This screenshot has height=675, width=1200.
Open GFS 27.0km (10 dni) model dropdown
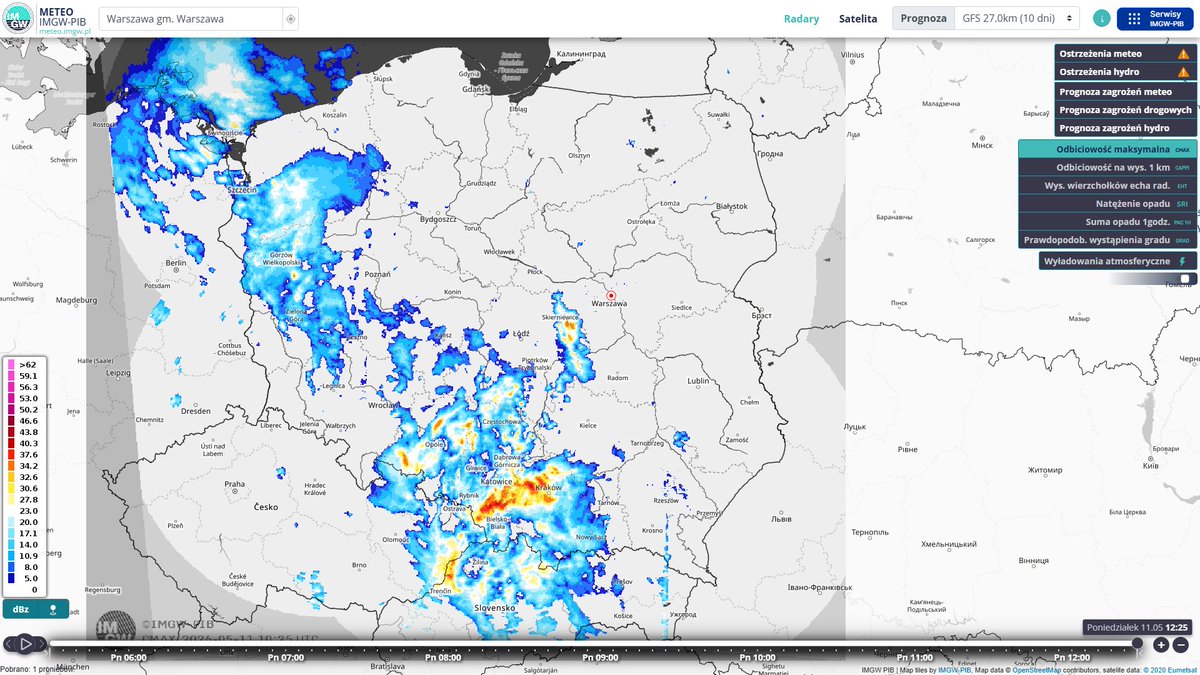pyautogui.click(x=1016, y=18)
